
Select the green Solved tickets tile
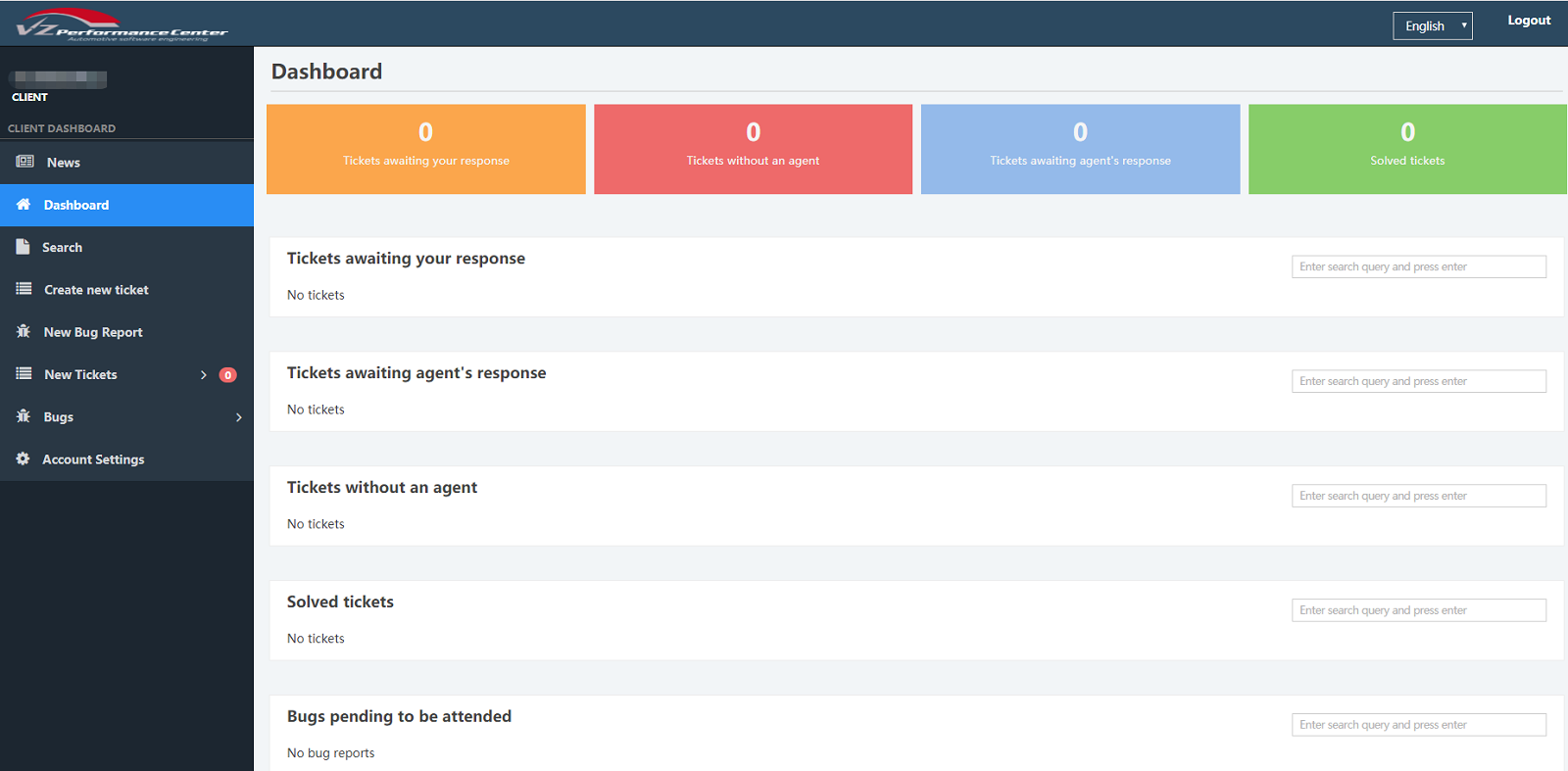coord(1407,149)
